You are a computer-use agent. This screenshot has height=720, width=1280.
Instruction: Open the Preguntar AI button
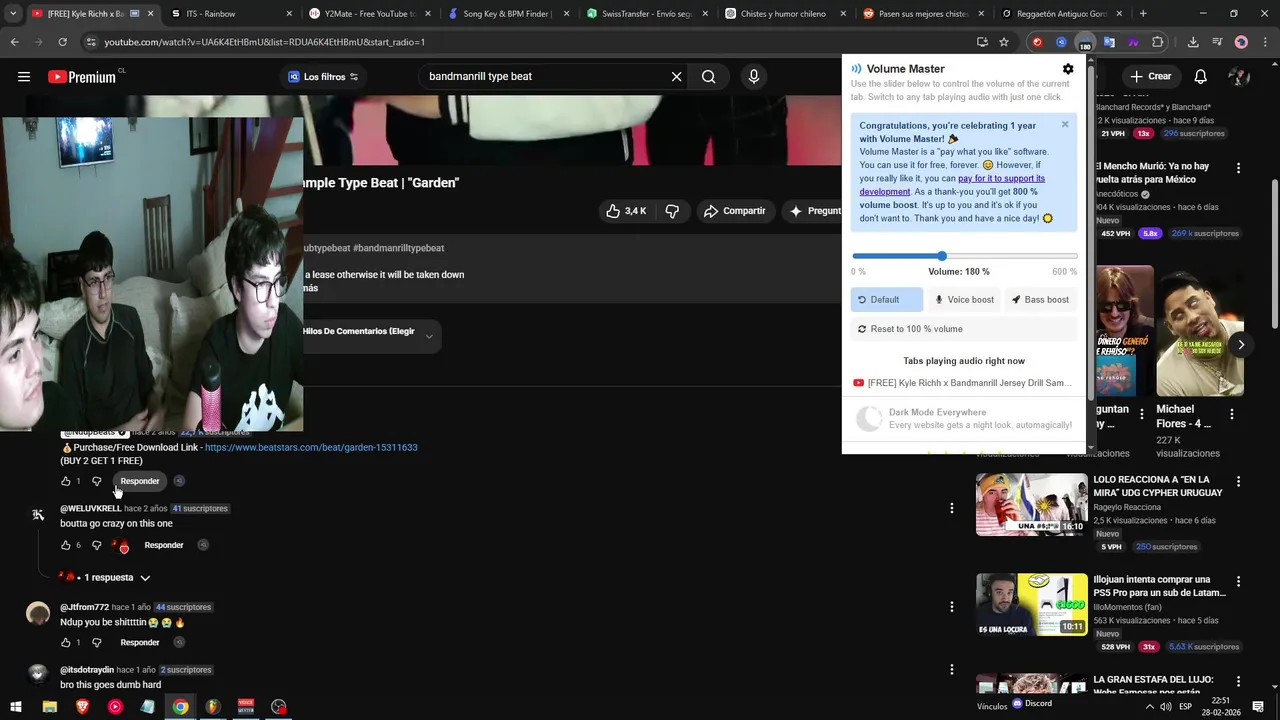(815, 211)
